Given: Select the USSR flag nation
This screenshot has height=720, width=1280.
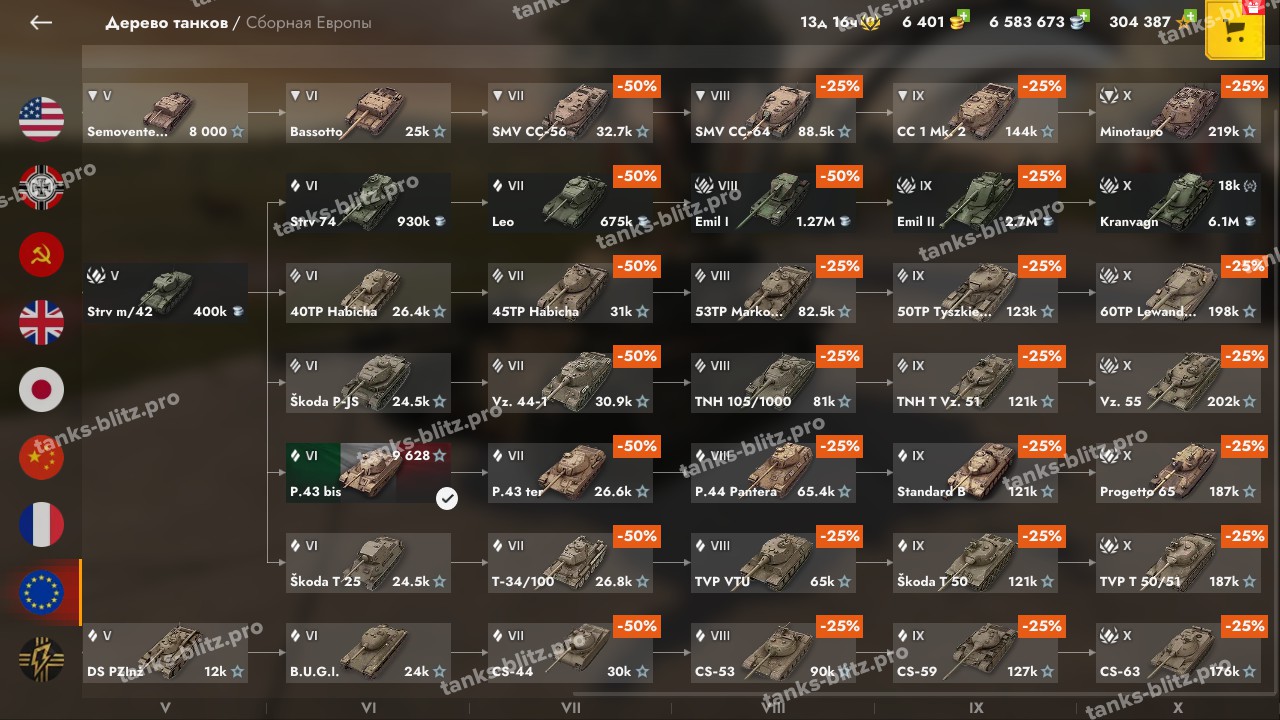Looking at the screenshot, I should pyautogui.click(x=41, y=254).
